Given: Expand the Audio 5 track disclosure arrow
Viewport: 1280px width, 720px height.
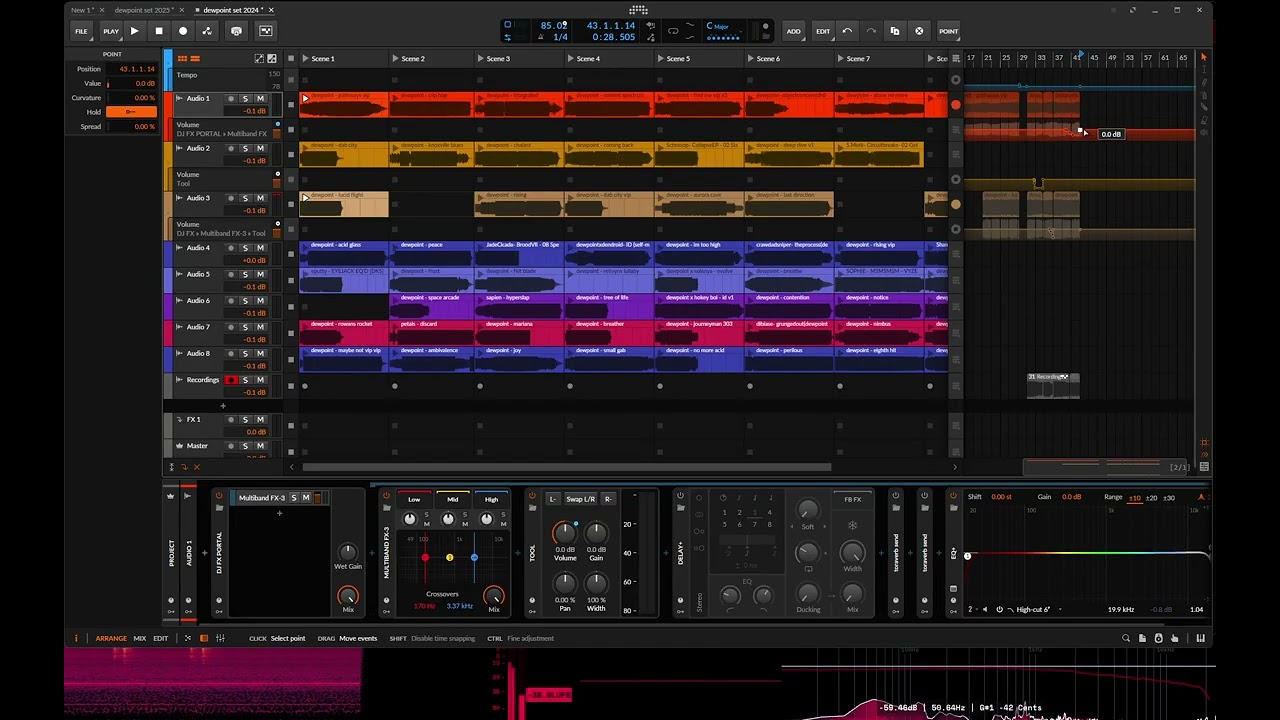Looking at the screenshot, I should (x=179, y=274).
